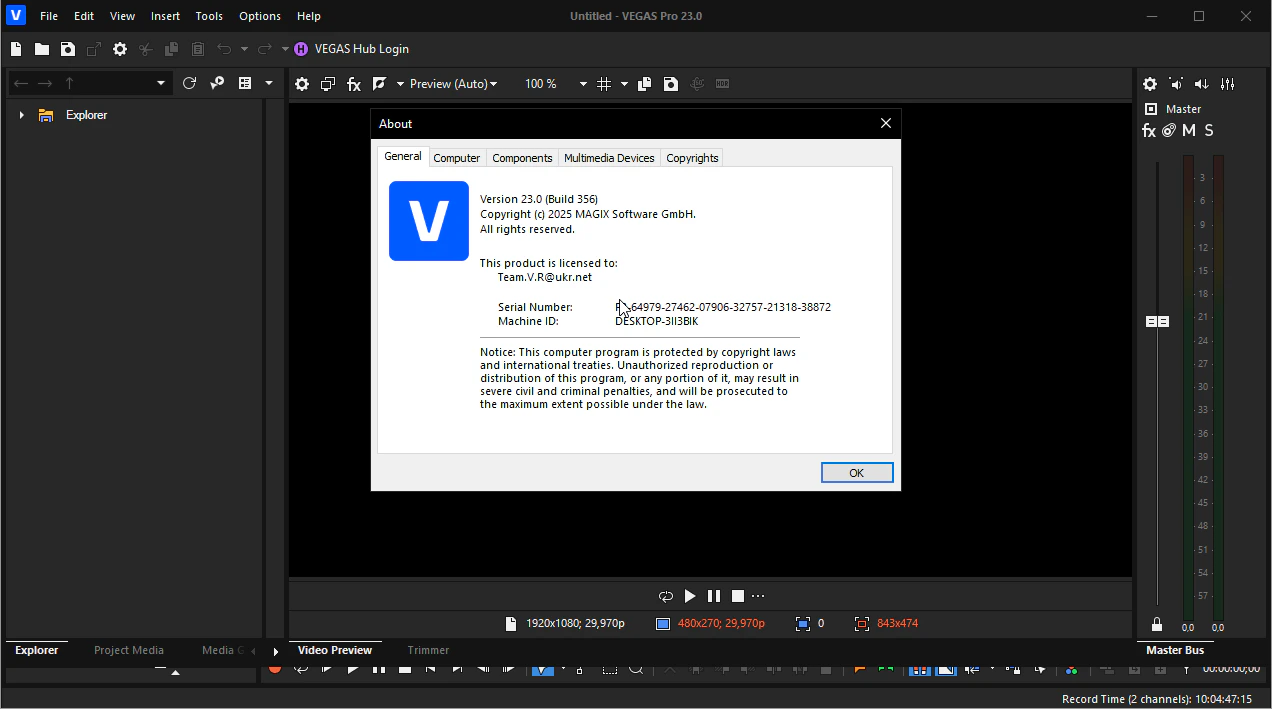Switch to the Components tab

tap(522, 158)
